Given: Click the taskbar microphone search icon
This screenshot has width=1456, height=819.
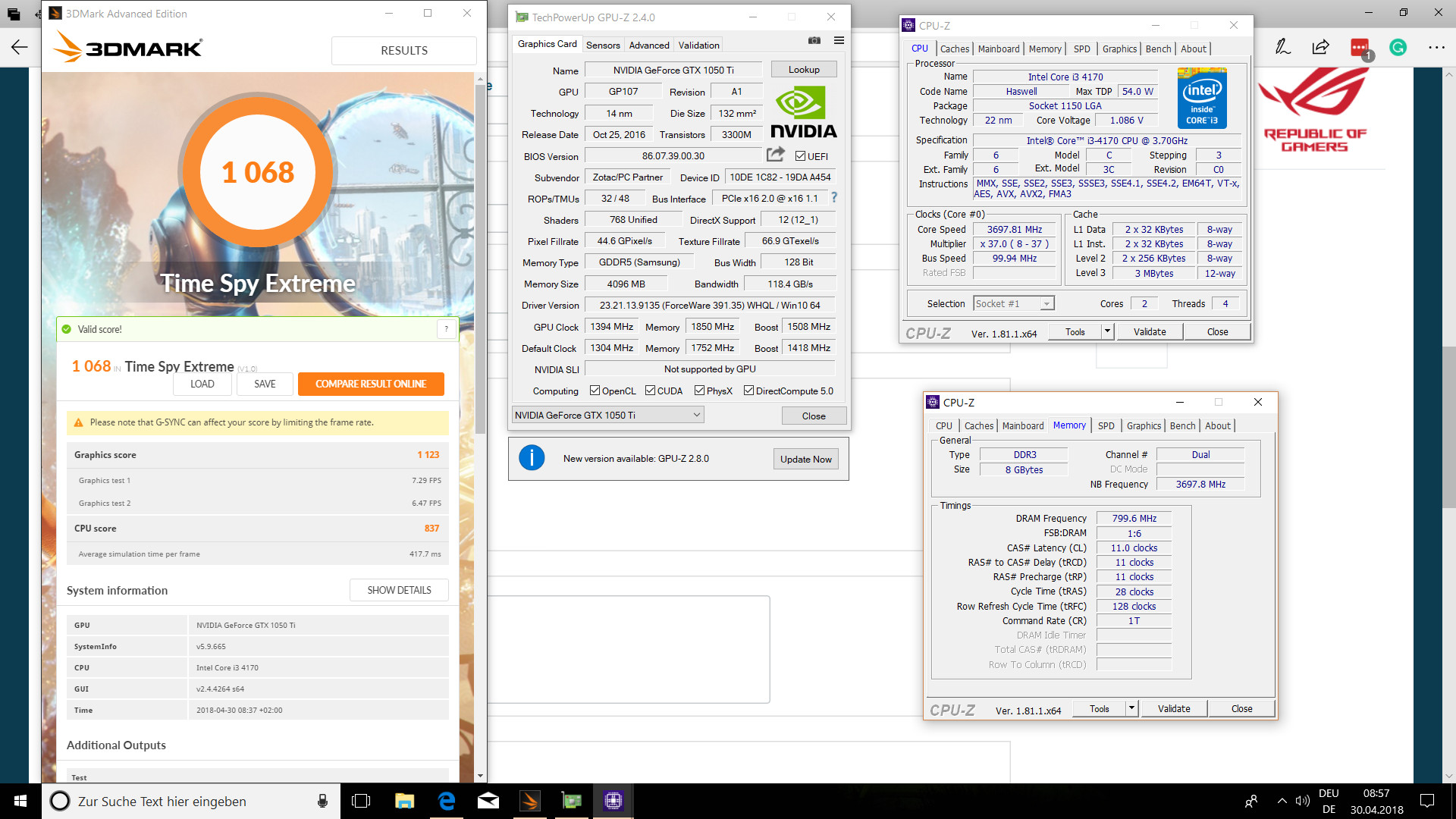Looking at the screenshot, I should (x=322, y=801).
